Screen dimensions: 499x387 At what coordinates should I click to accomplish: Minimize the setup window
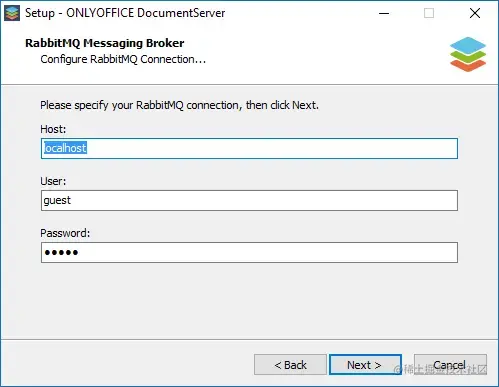click(384, 13)
